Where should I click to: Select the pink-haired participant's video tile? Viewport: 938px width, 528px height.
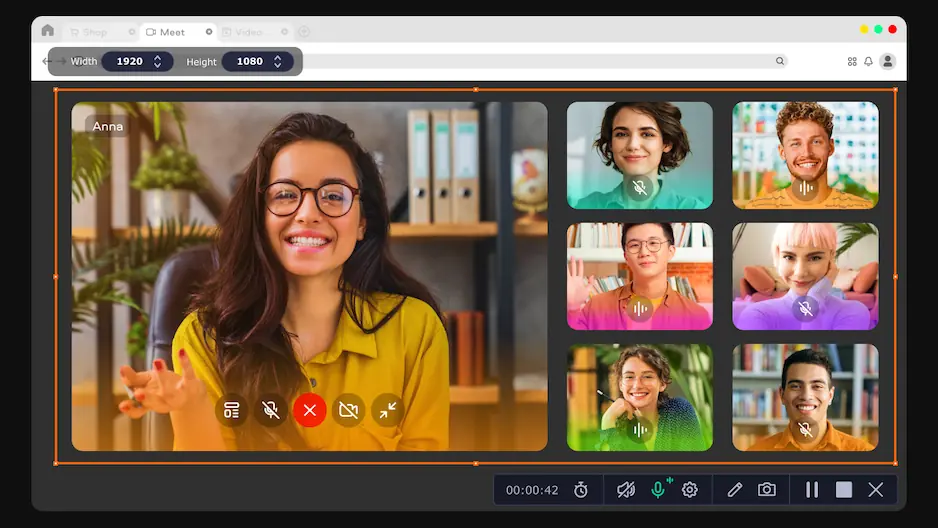click(x=805, y=276)
